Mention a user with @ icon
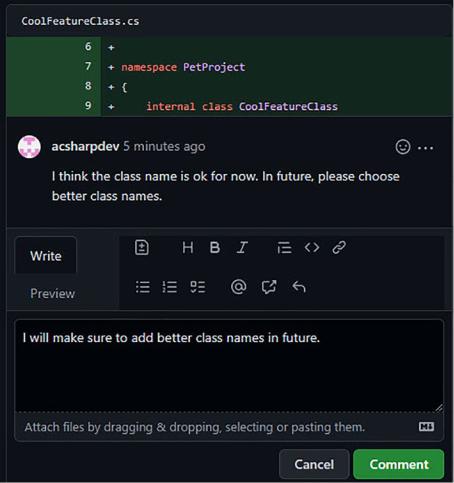The width and height of the screenshot is (454, 483). click(239, 287)
